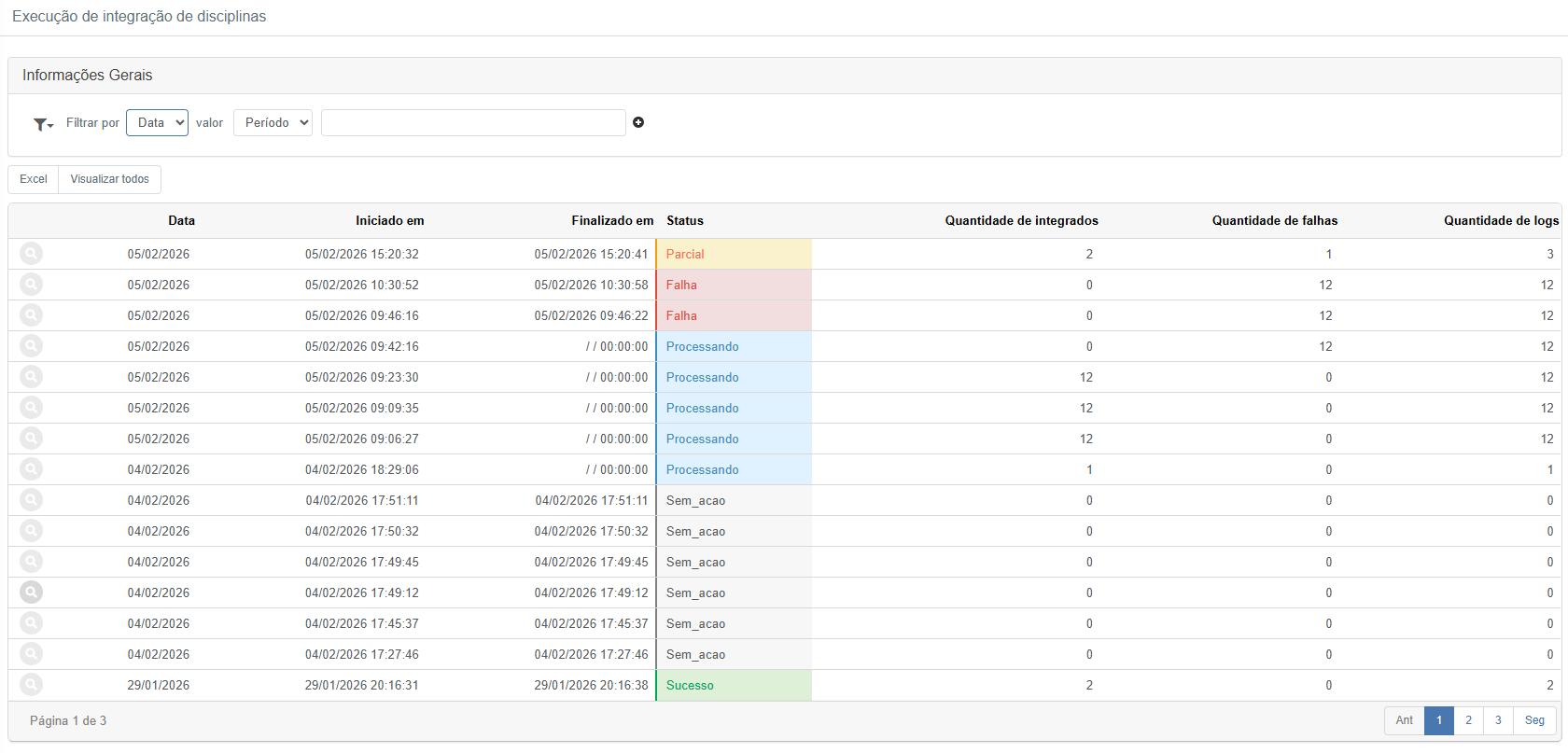The image size is (1568, 753).
Task: View details of execution started 17:27:46
Action: [x=32, y=654]
